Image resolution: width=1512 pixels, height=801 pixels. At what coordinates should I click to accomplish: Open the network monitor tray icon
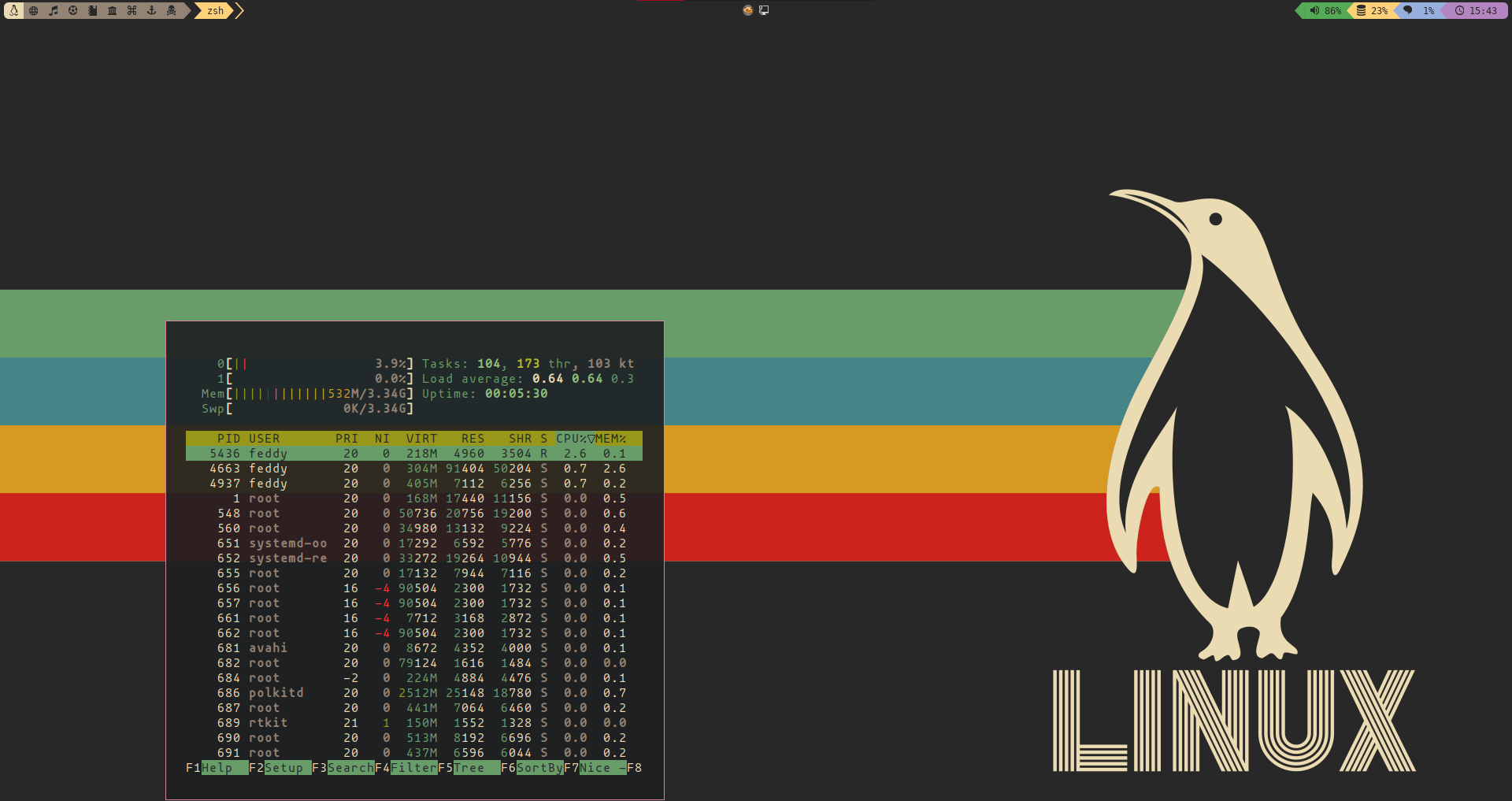point(764,10)
